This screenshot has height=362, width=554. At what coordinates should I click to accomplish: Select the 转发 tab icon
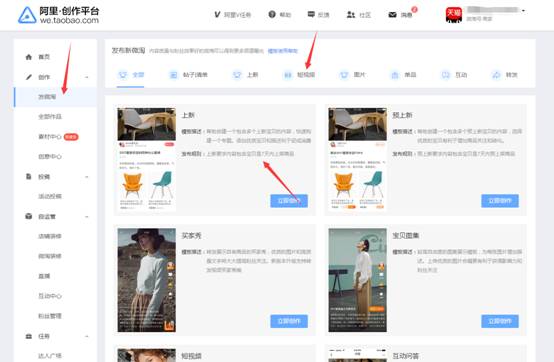(x=496, y=75)
